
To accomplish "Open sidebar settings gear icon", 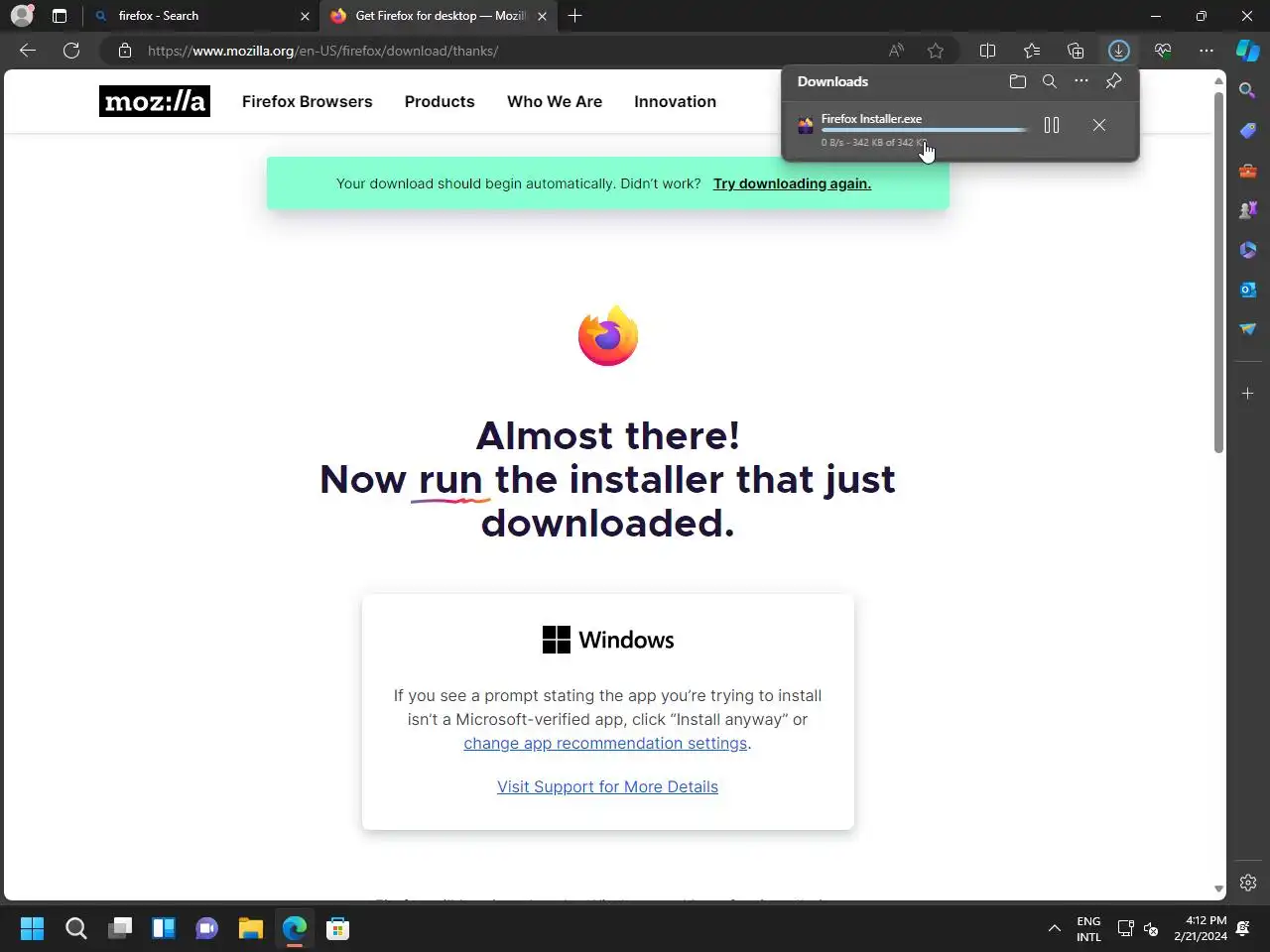I will pos(1248,883).
